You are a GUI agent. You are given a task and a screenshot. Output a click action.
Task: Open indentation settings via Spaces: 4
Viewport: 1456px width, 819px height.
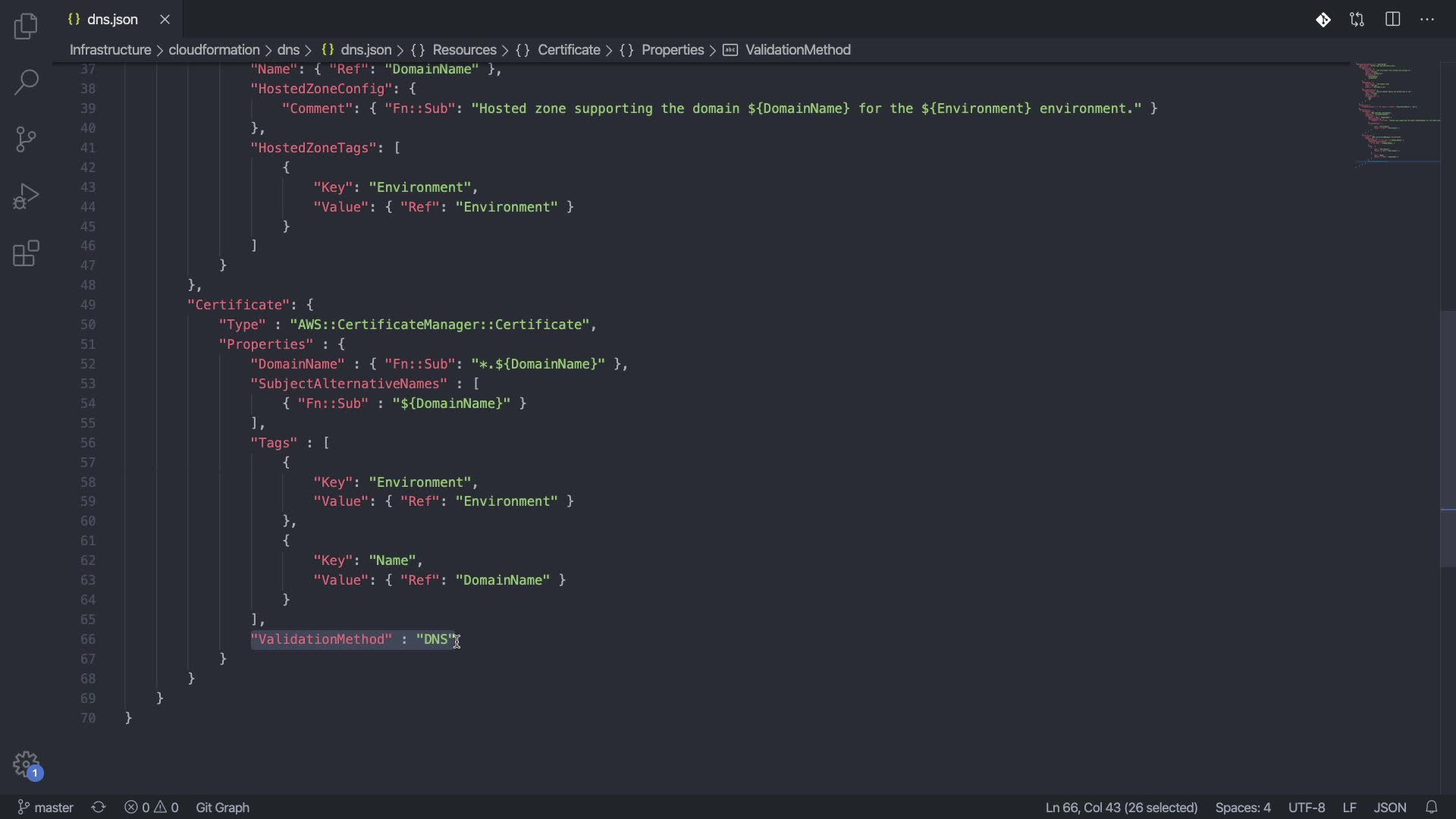[x=1242, y=807]
